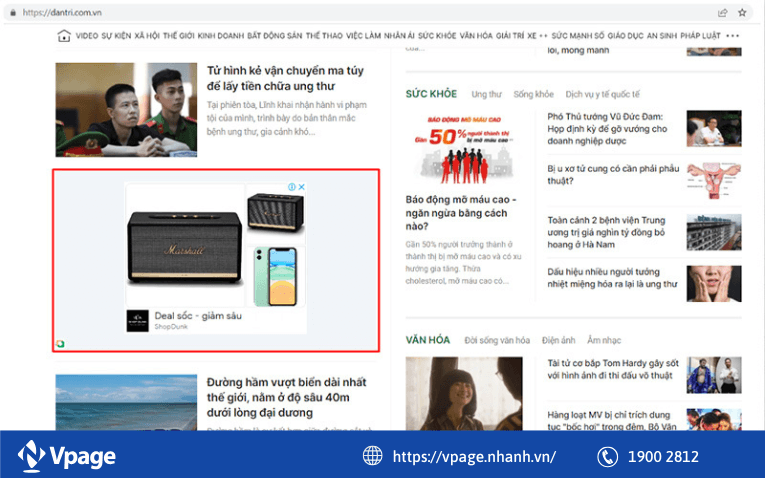765x478 pixels.
Task: Expand the more menu dots at nav end
Action: point(732,36)
